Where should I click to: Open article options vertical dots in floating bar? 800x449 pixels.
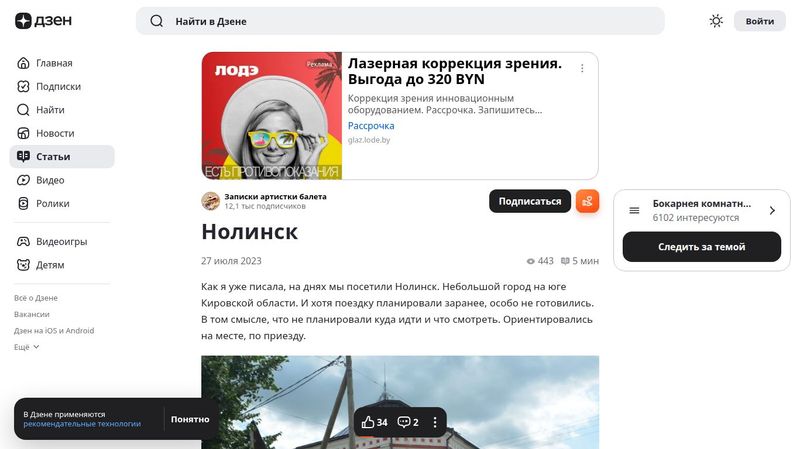(x=435, y=422)
